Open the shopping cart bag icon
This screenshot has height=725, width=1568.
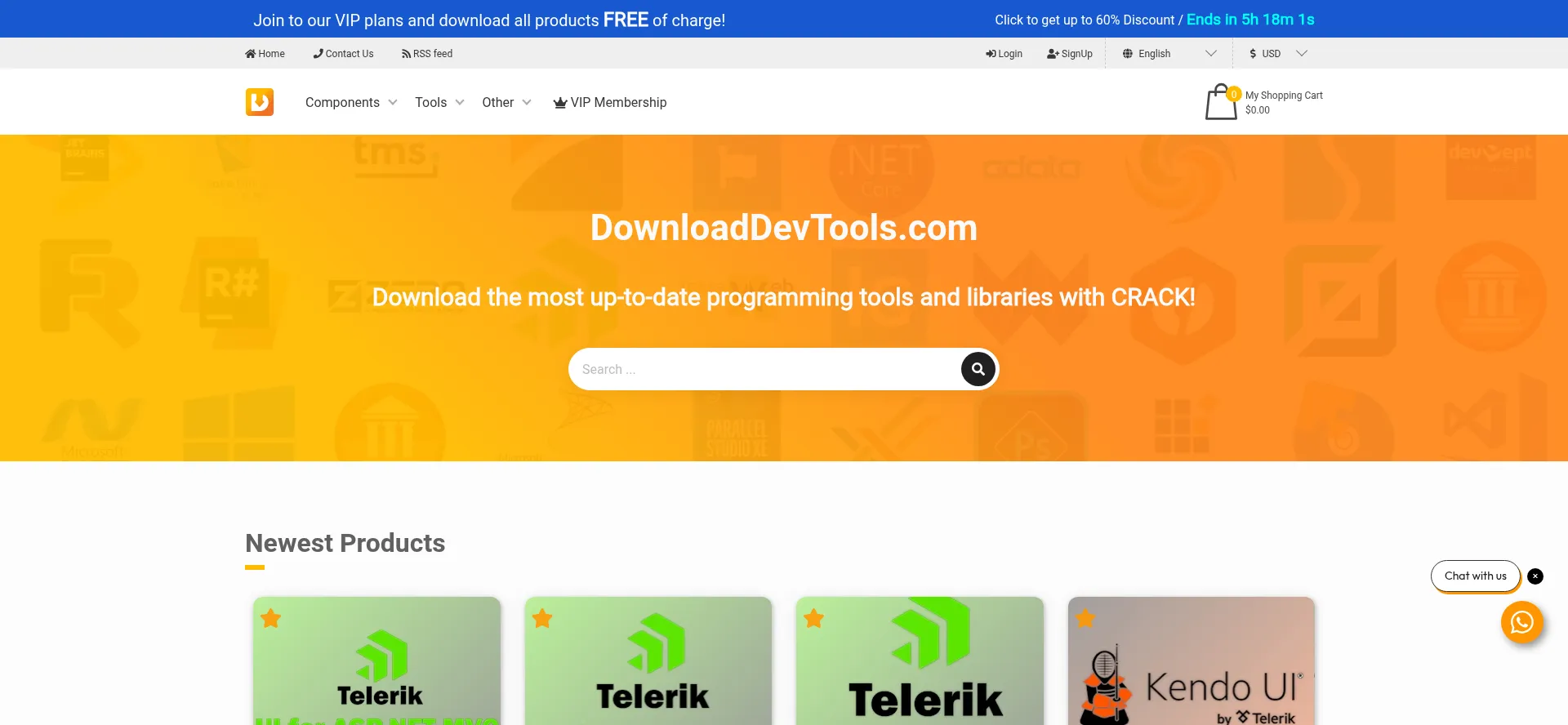coord(1221,102)
